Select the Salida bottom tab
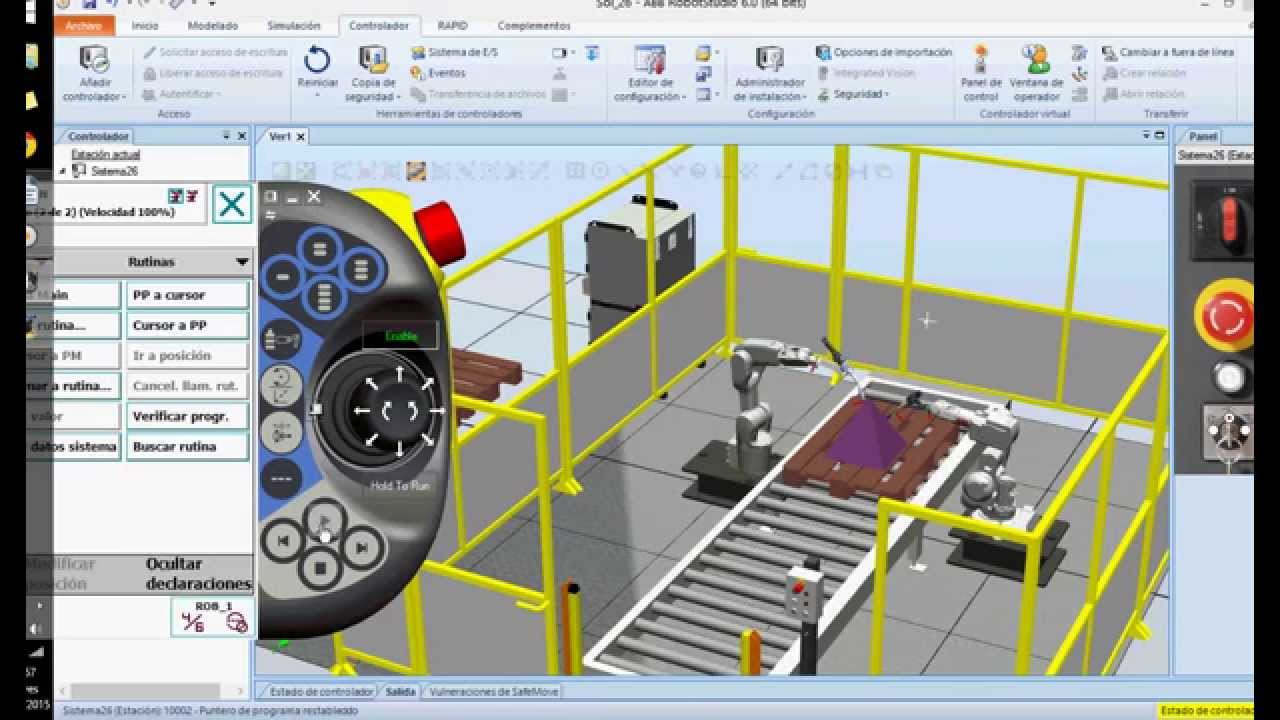 tap(400, 691)
